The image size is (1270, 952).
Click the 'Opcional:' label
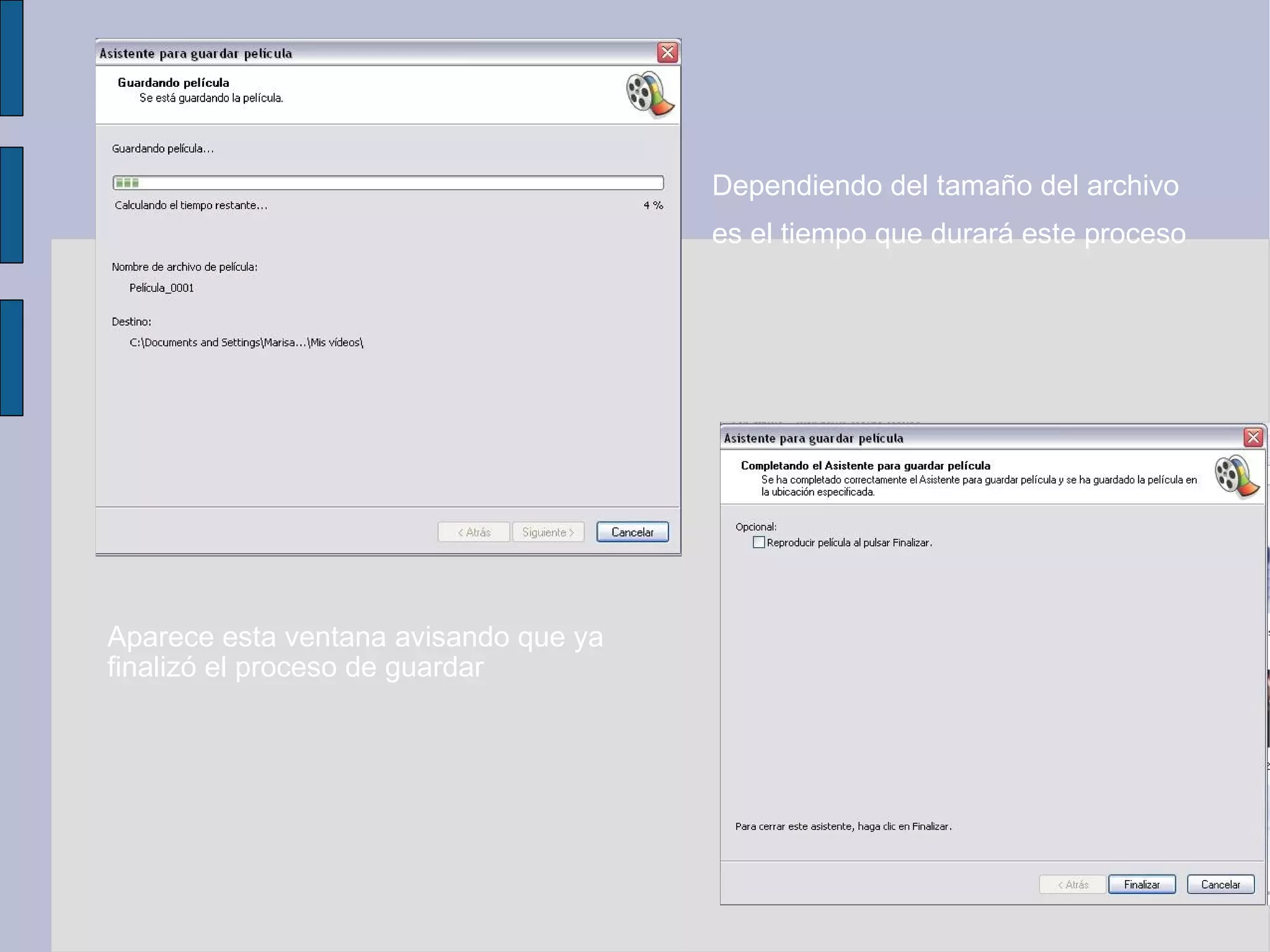[x=755, y=527]
